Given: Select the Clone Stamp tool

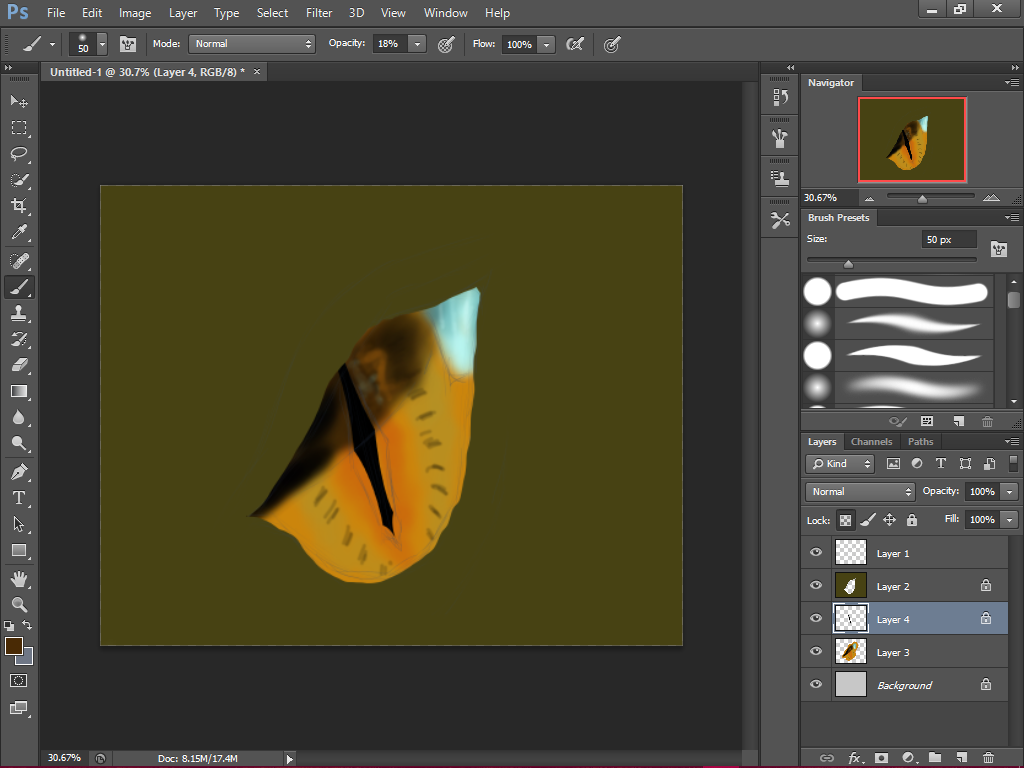Looking at the screenshot, I should (18, 313).
